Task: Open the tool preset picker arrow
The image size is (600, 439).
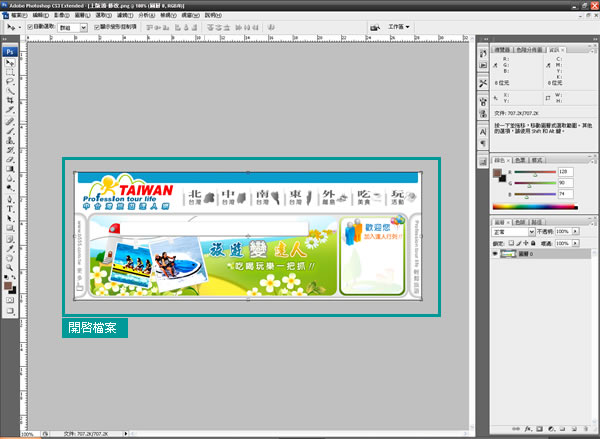Action: click(20, 27)
